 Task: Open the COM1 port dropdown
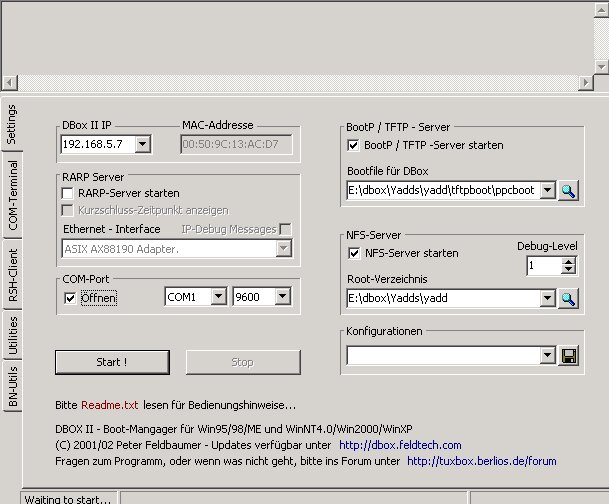coord(219,297)
